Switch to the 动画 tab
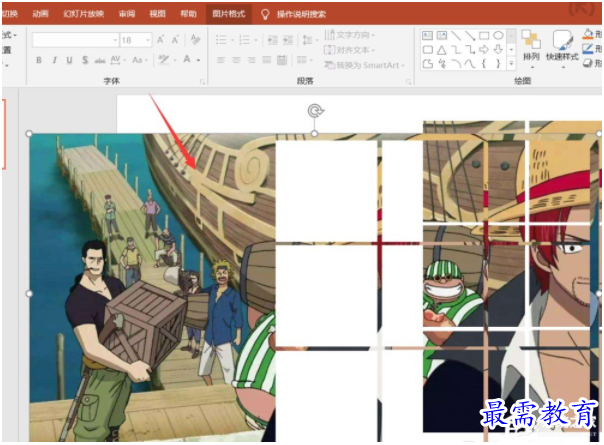604x445 pixels. (40, 14)
